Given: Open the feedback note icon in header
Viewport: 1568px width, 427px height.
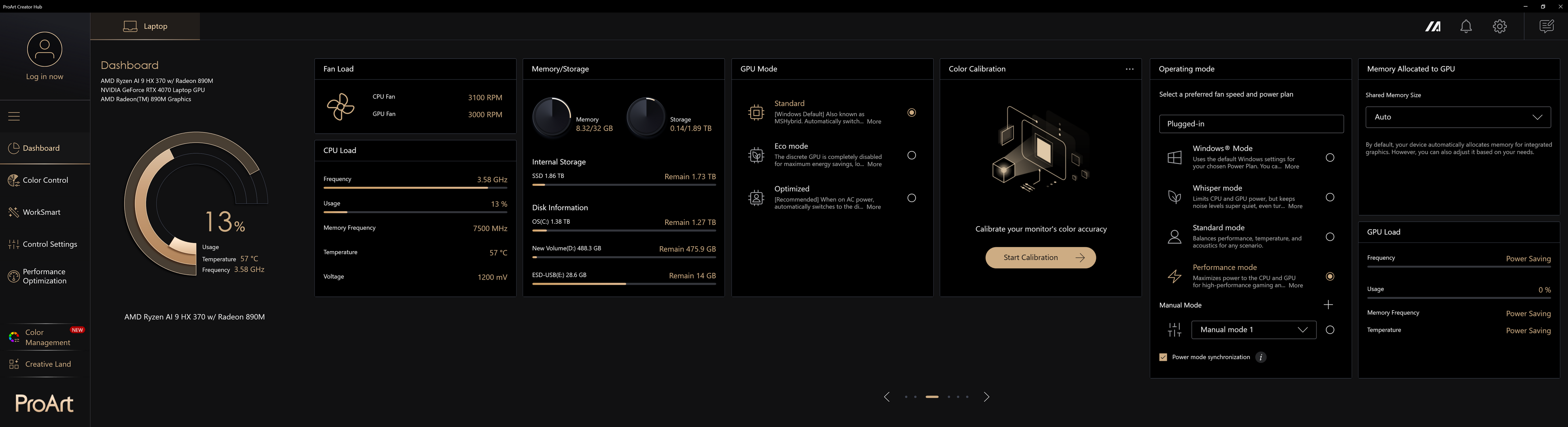Looking at the screenshot, I should pyautogui.click(x=1546, y=26).
